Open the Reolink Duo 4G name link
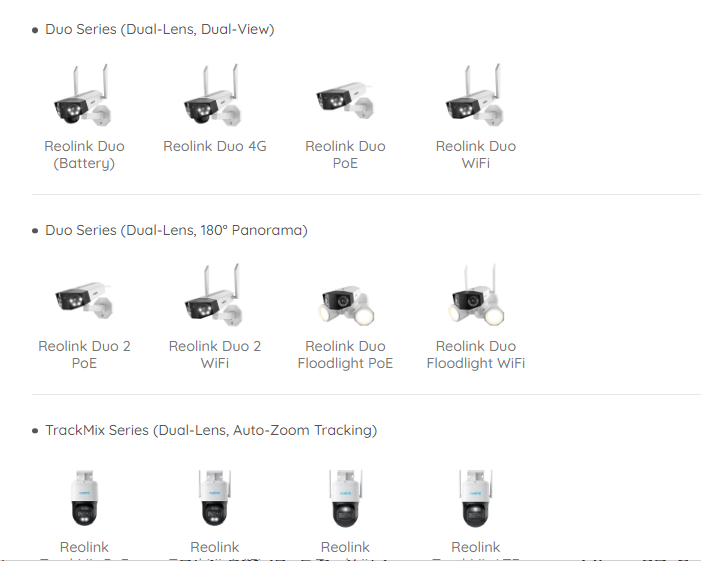Viewport: 701px width, 561px height. [x=215, y=146]
